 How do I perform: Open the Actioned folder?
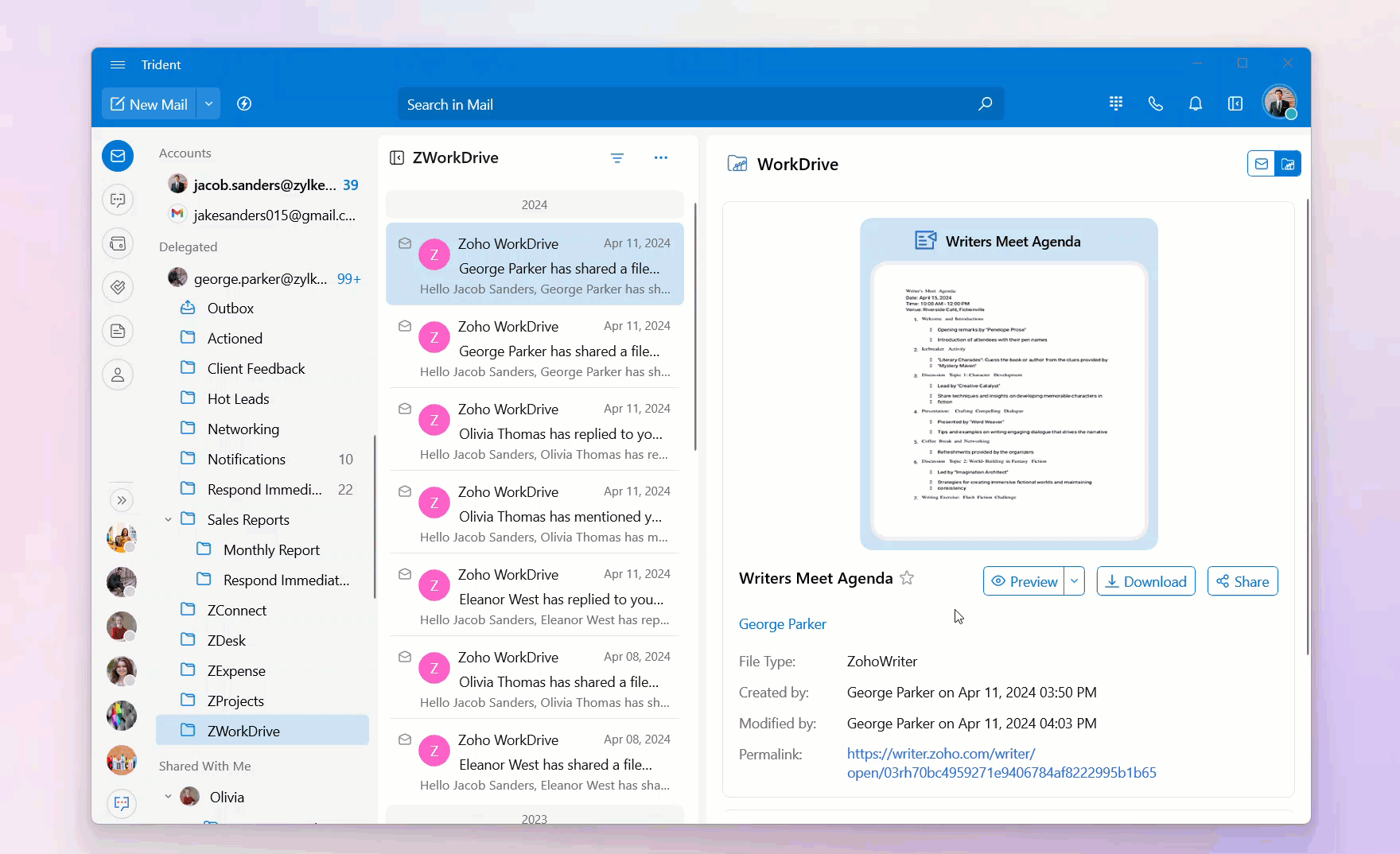(x=262, y=338)
